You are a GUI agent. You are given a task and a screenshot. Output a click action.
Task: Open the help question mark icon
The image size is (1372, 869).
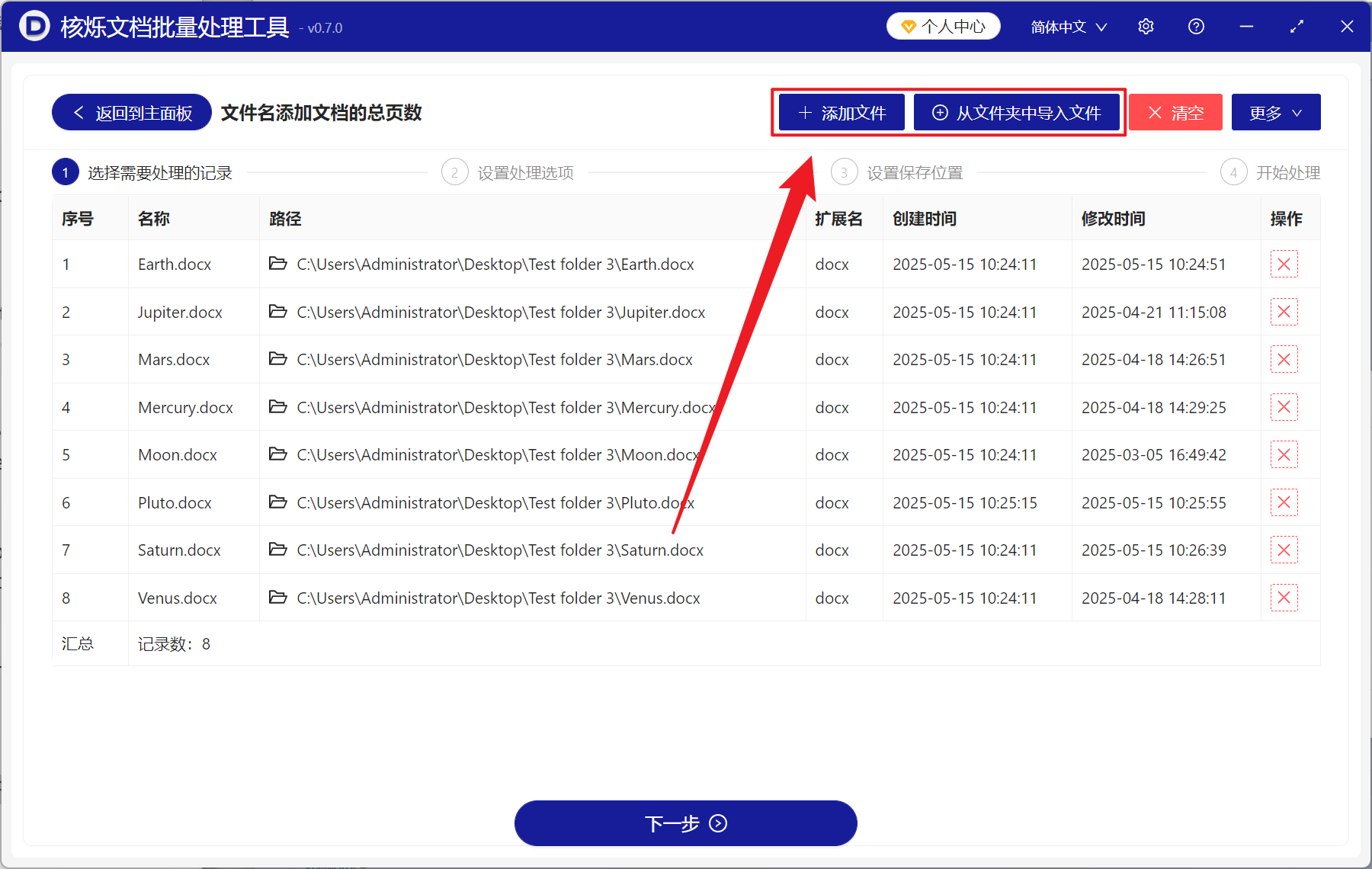[1196, 27]
